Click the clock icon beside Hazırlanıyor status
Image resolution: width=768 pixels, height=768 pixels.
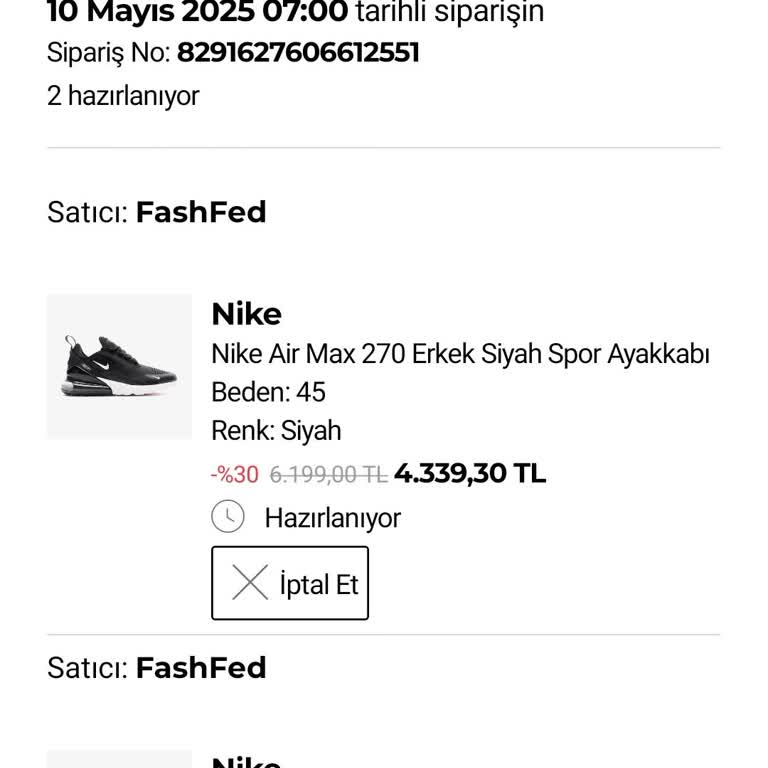[228, 517]
